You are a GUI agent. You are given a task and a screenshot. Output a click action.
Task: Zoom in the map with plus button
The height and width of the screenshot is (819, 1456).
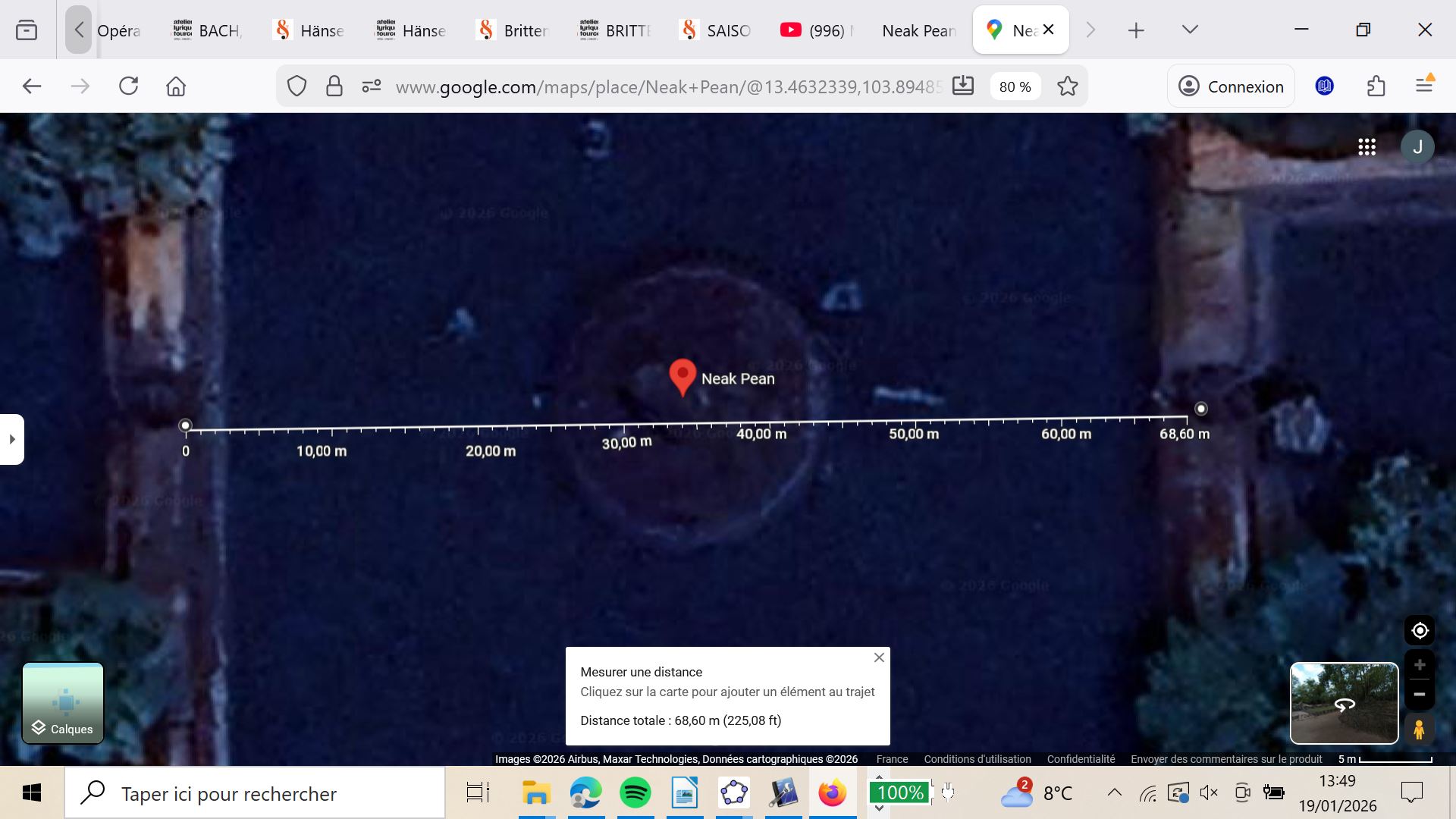coord(1420,665)
